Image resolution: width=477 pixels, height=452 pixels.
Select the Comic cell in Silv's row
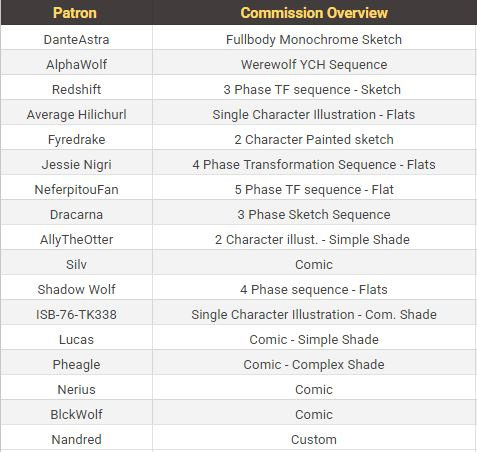pos(314,263)
